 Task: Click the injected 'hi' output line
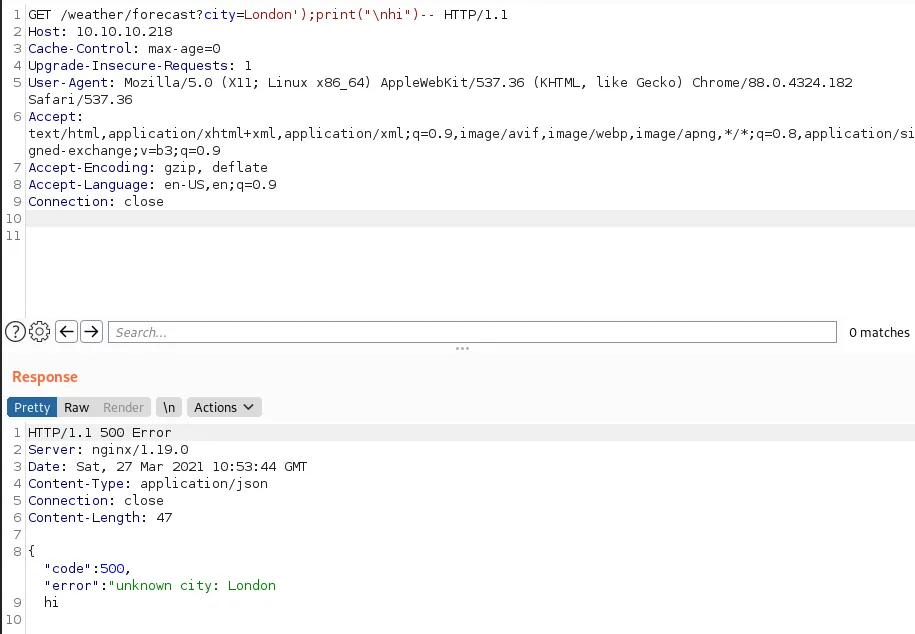click(x=51, y=602)
